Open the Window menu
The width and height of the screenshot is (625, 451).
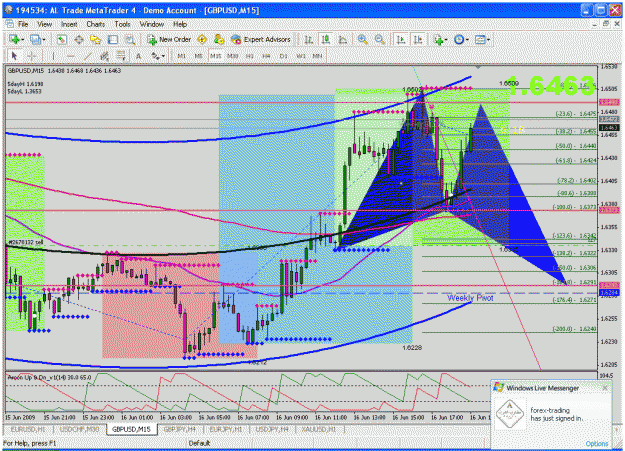pyautogui.click(x=152, y=24)
